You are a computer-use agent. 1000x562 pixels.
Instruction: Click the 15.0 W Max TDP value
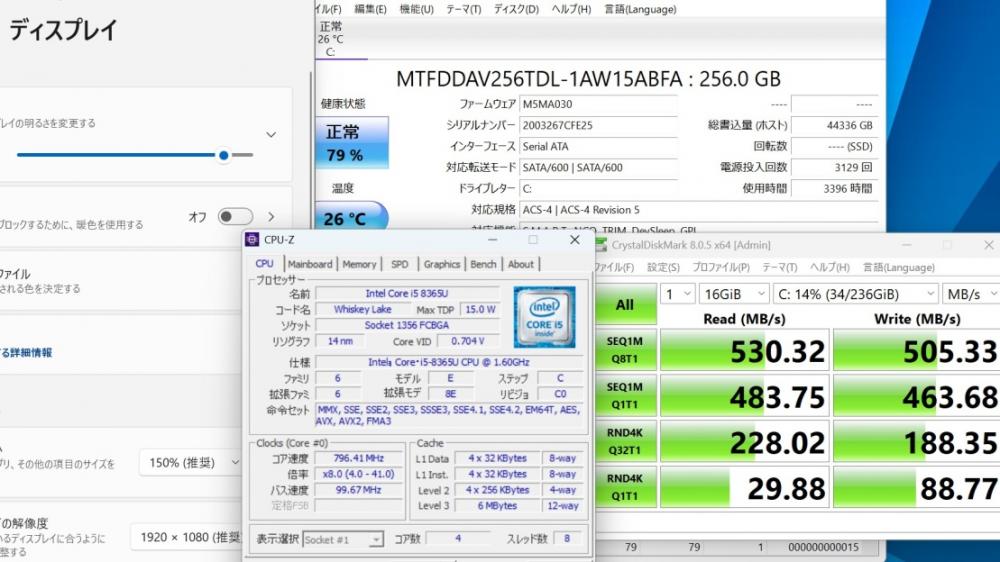point(480,309)
